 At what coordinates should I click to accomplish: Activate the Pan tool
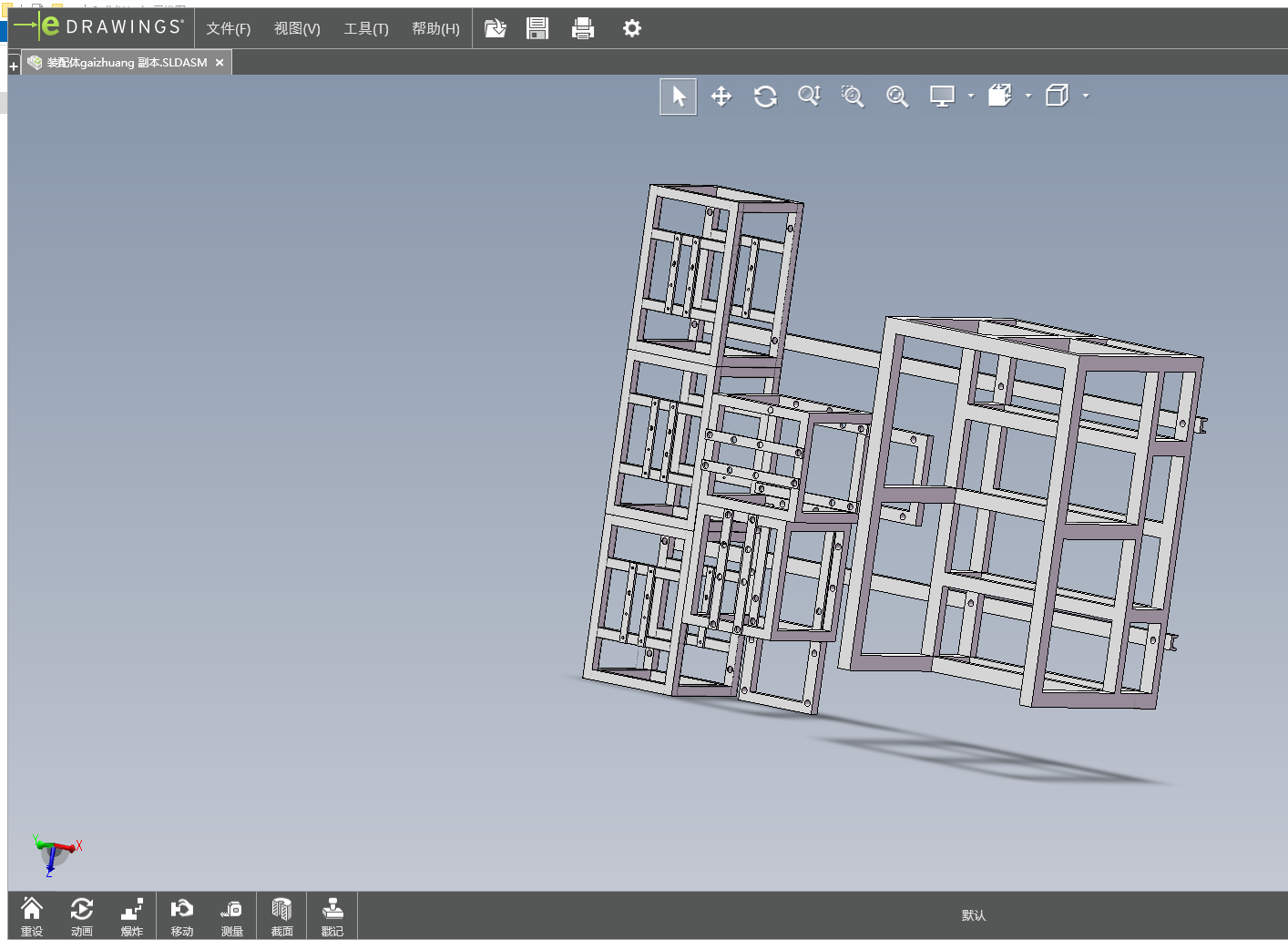[x=721, y=97]
